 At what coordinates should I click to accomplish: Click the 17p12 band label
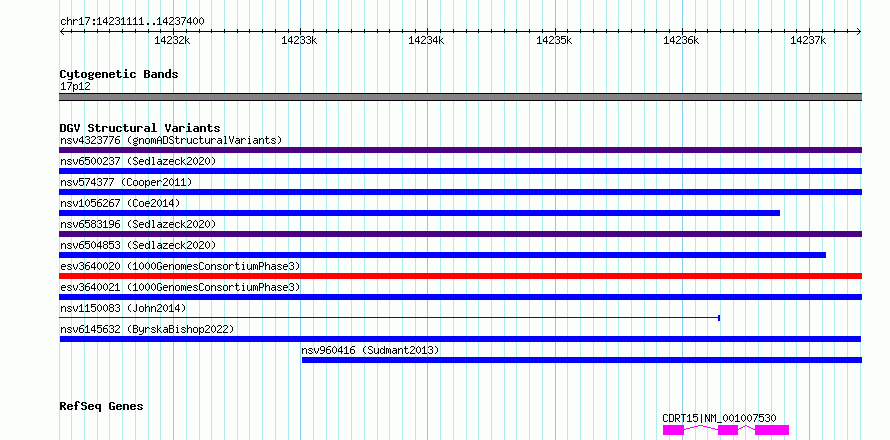tap(75, 87)
